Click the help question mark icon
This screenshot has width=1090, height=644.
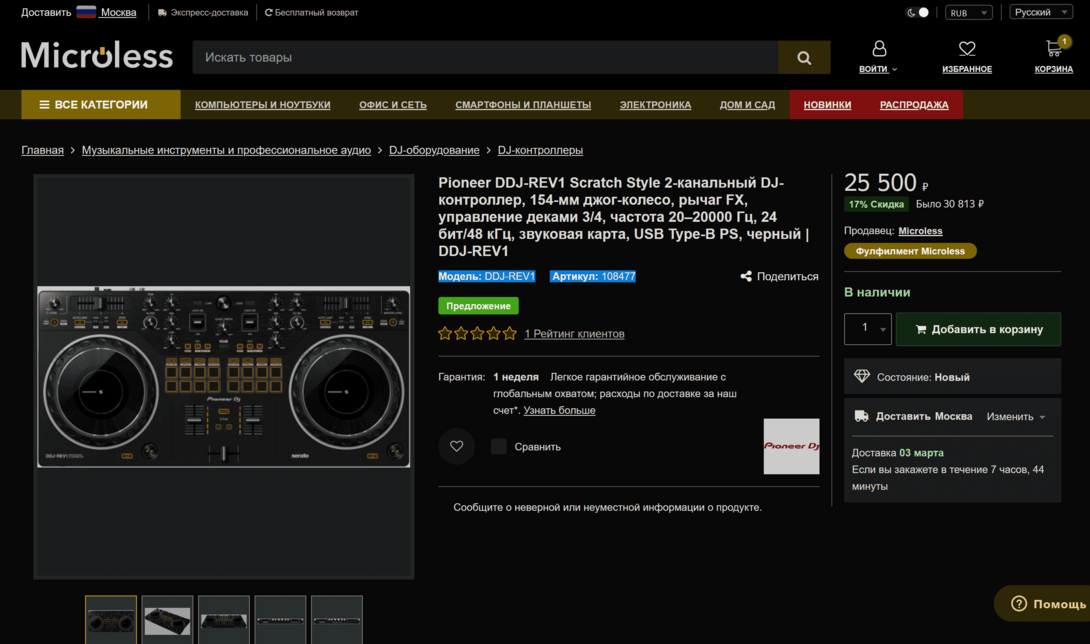[x=1019, y=604]
